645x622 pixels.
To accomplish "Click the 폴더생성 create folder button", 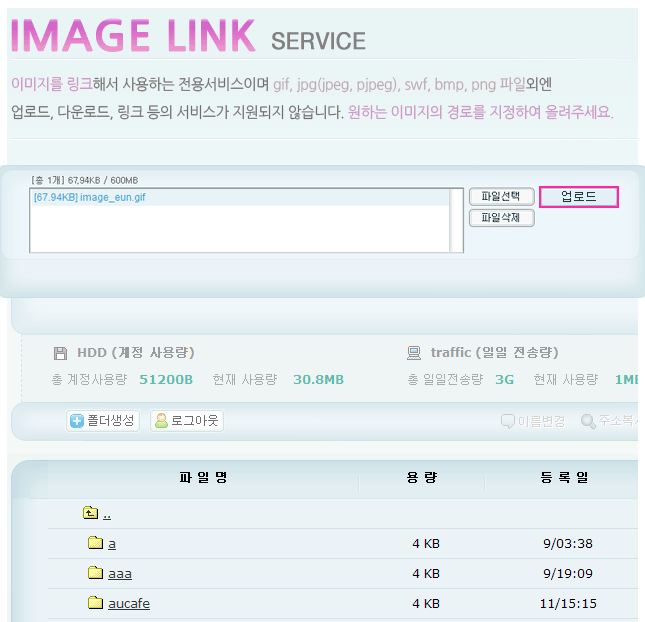I will pos(102,421).
